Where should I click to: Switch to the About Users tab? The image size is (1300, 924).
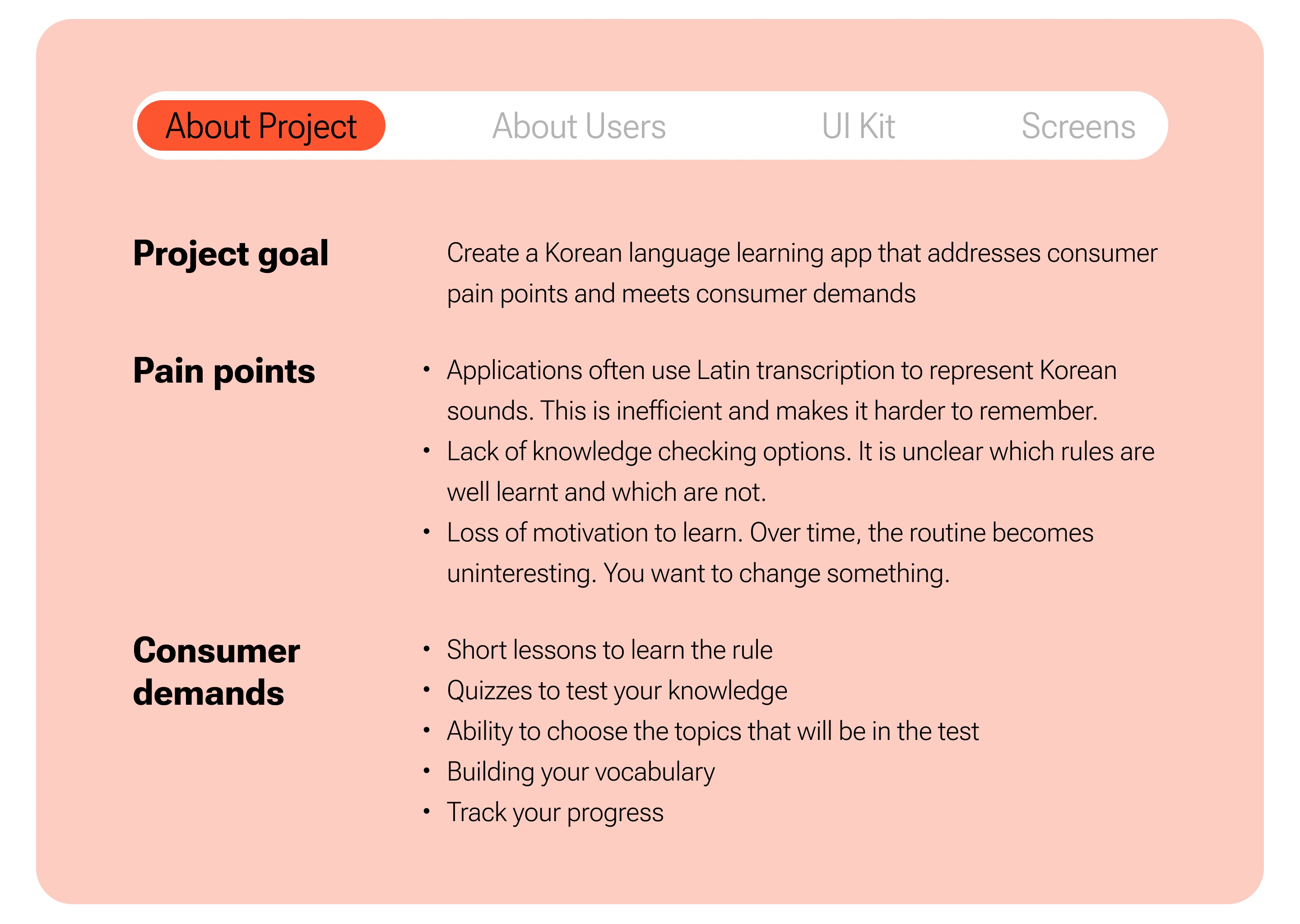tap(579, 126)
